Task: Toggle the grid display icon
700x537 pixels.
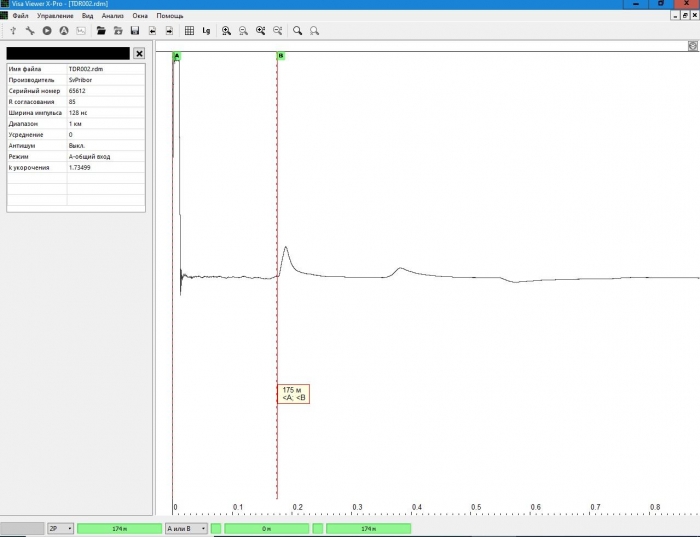Action: (x=189, y=31)
